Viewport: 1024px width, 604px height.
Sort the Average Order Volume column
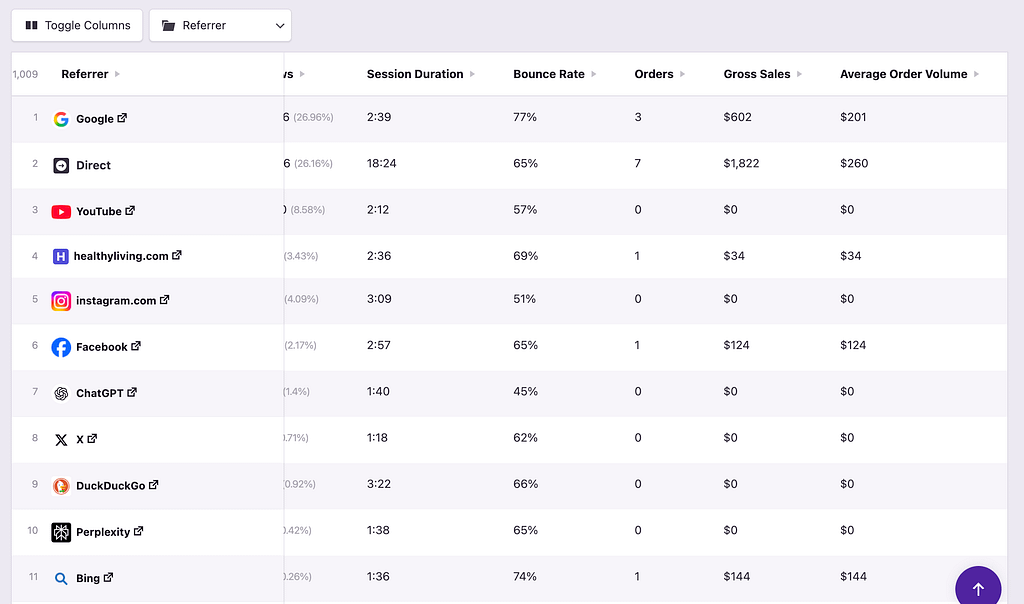978,74
